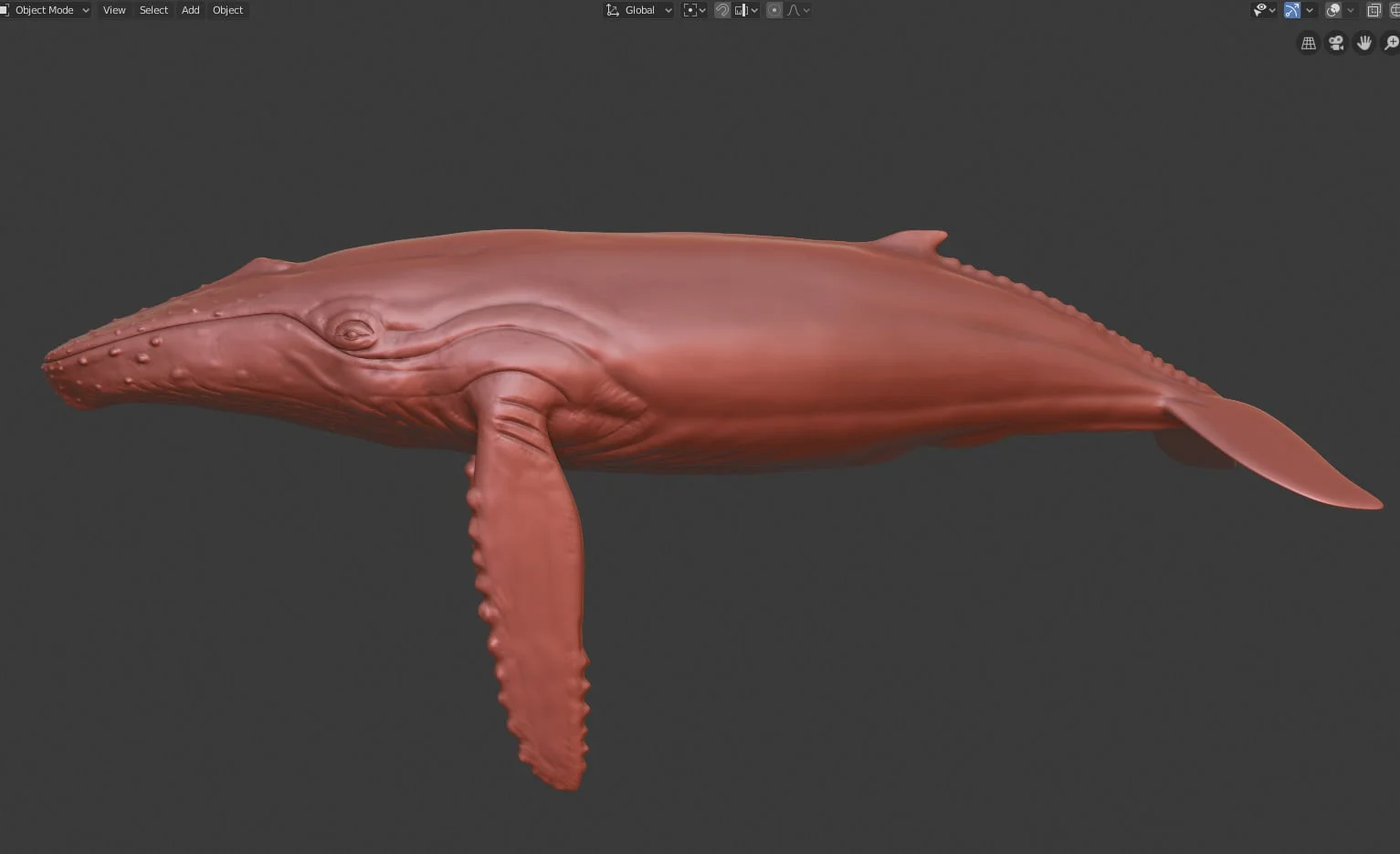Click the zoom magnifier icon

[x=1391, y=42]
